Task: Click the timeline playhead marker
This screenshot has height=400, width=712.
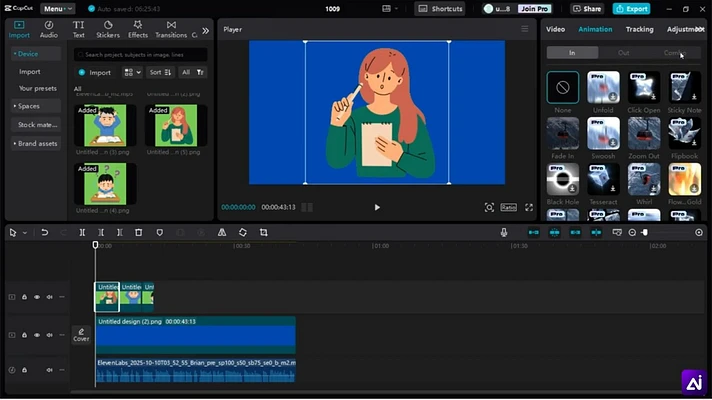Action: coord(95,245)
